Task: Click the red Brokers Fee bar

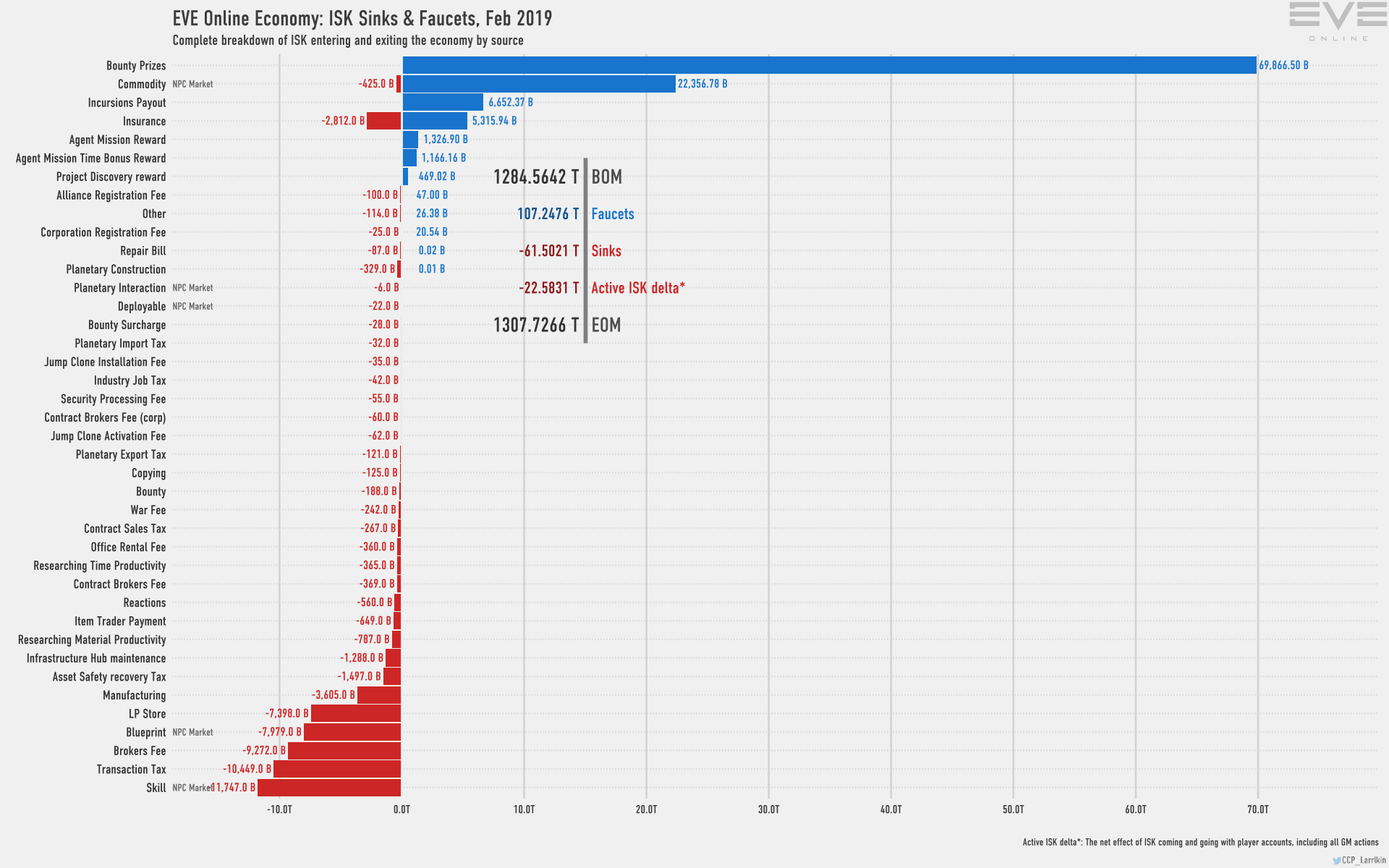Action: (344, 751)
